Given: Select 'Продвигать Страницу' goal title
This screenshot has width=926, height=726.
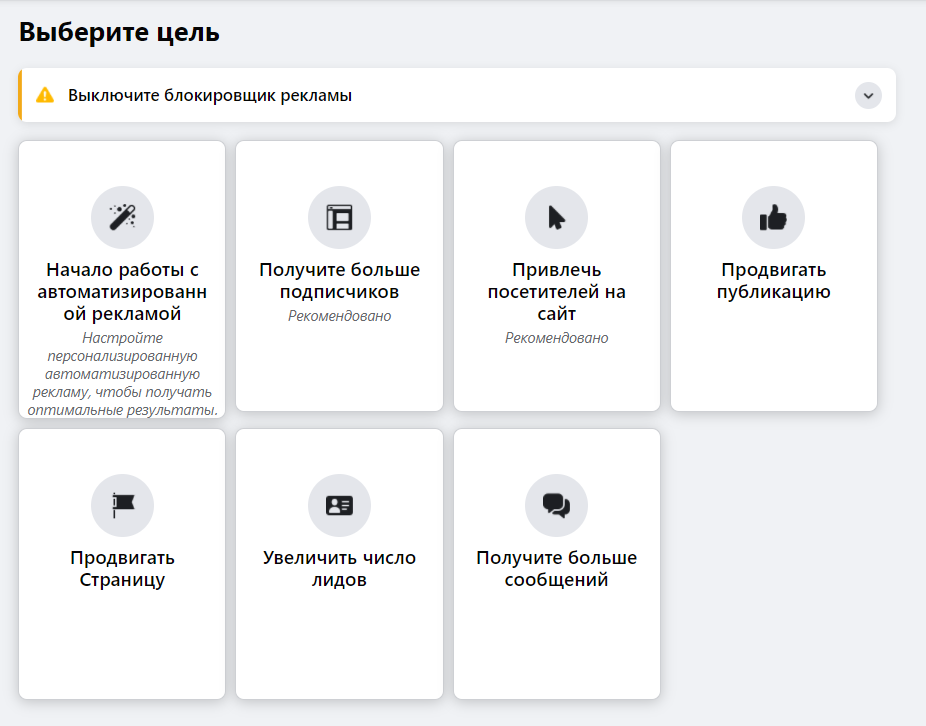Looking at the screenshot, I should click(x=122, y=569).
